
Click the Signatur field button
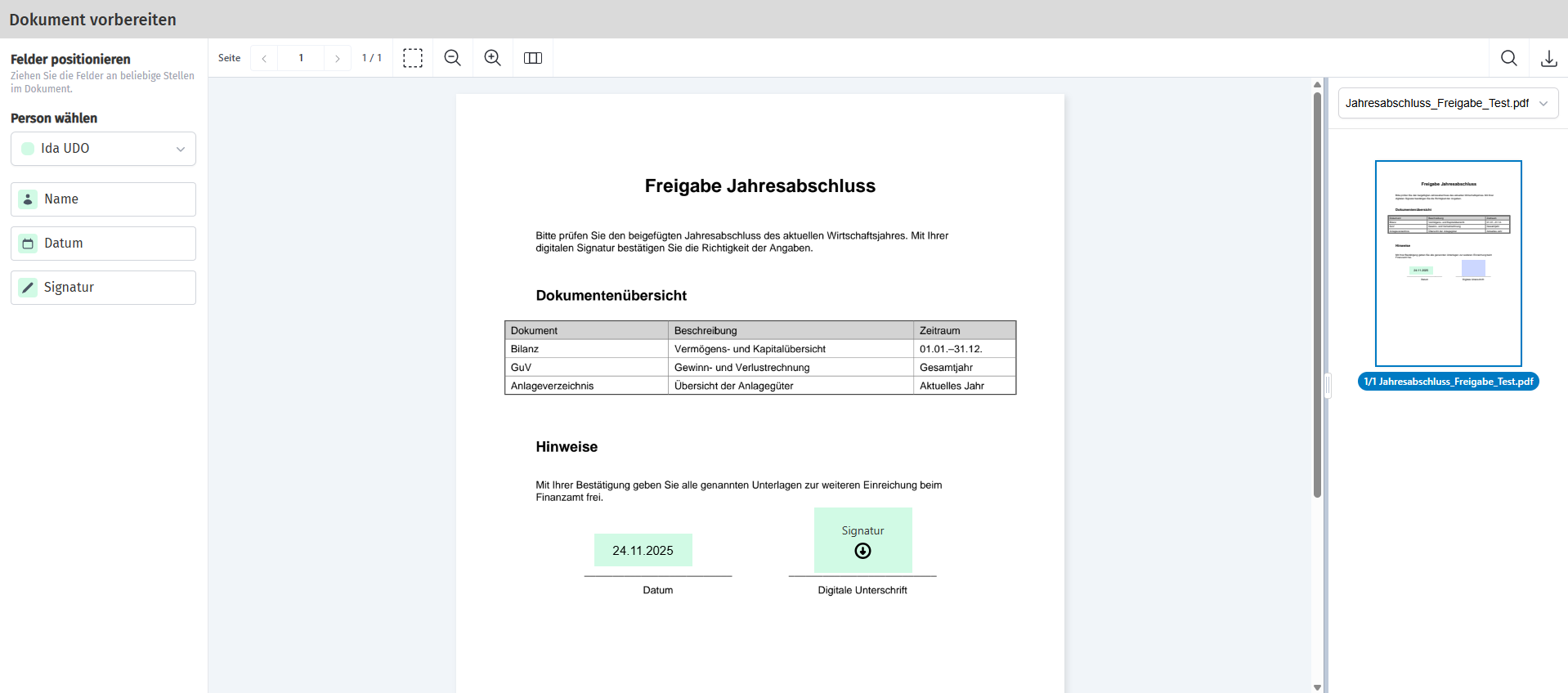[103, 288]
